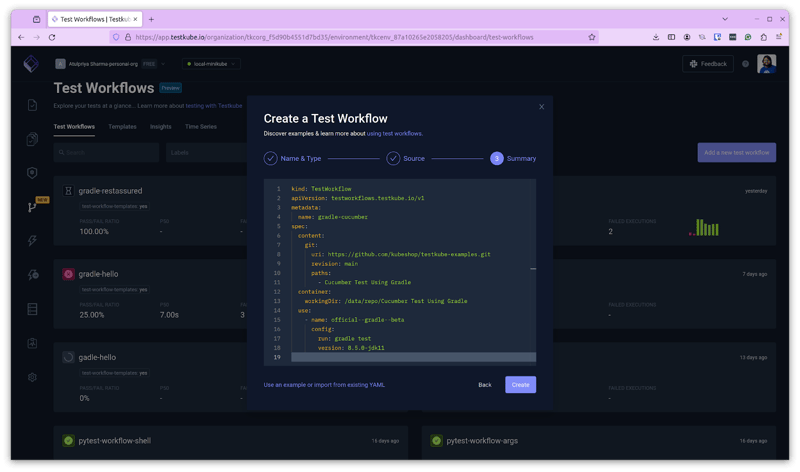The height and width of the screenshot is (472, 800).
Task: Open the browser sidebar panel icon
Action: pyautogui.click(x=671, y=37)
